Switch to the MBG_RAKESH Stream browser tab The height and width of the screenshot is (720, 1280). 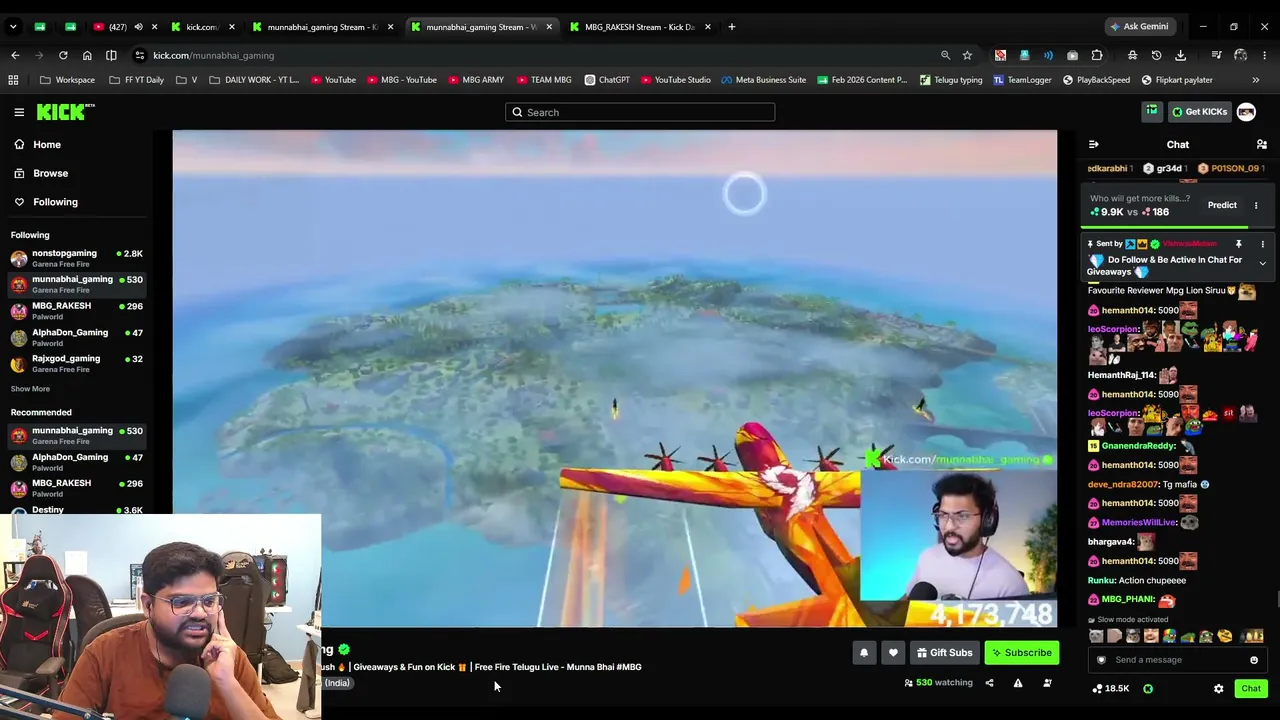coord(640,27)
